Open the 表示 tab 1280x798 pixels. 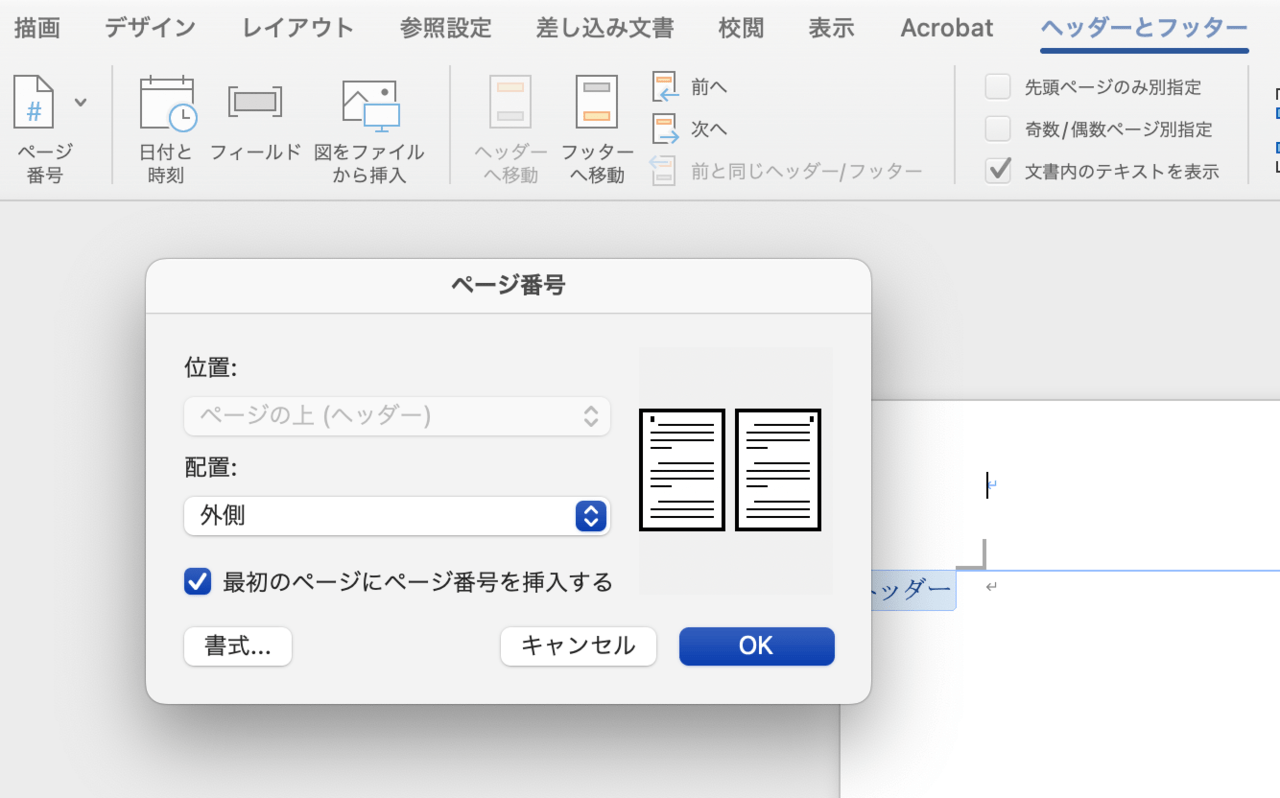click(831, 28)
